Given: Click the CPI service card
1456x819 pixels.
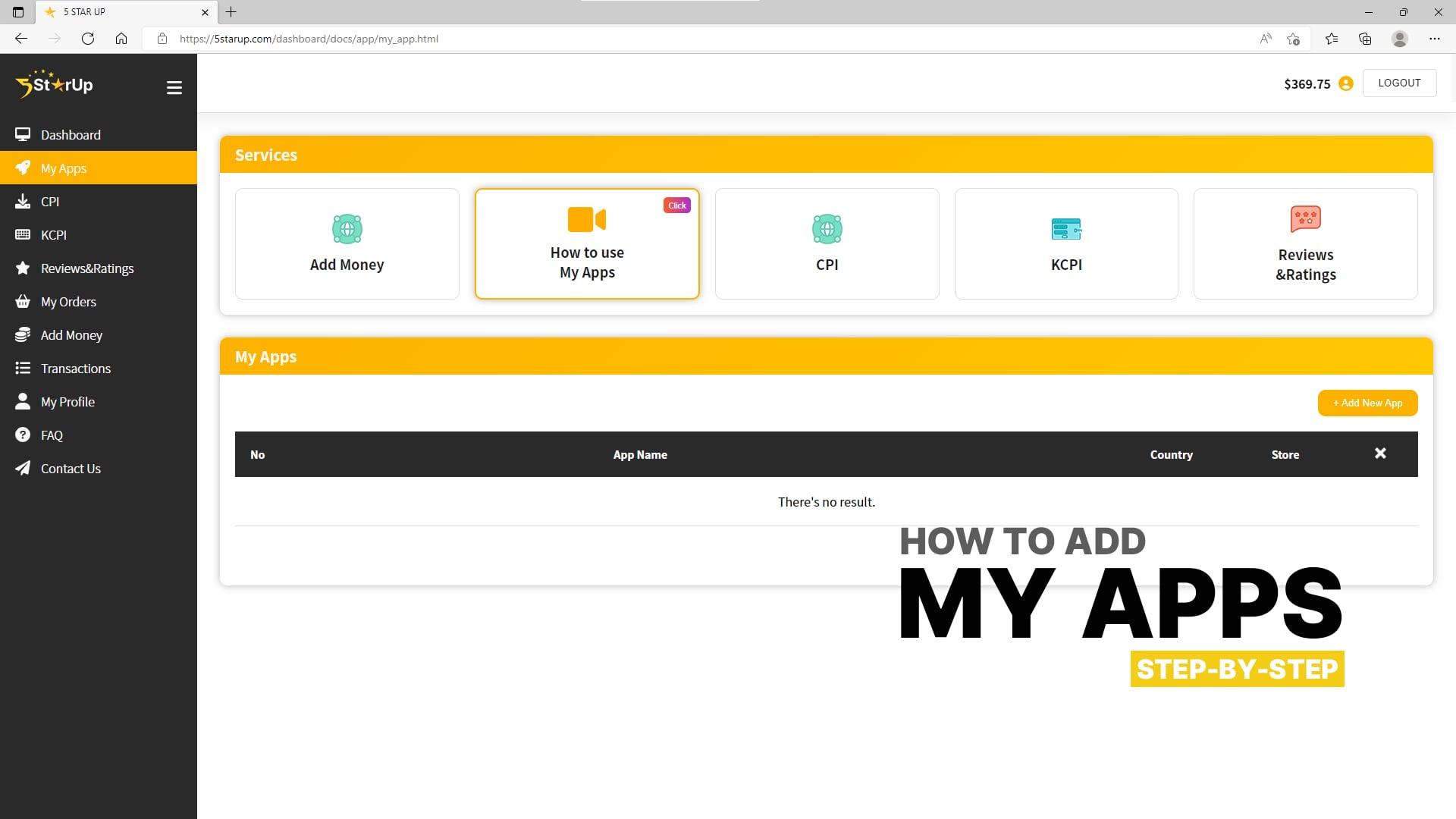Looking at the screenshot, I should (x=827, y=243).
